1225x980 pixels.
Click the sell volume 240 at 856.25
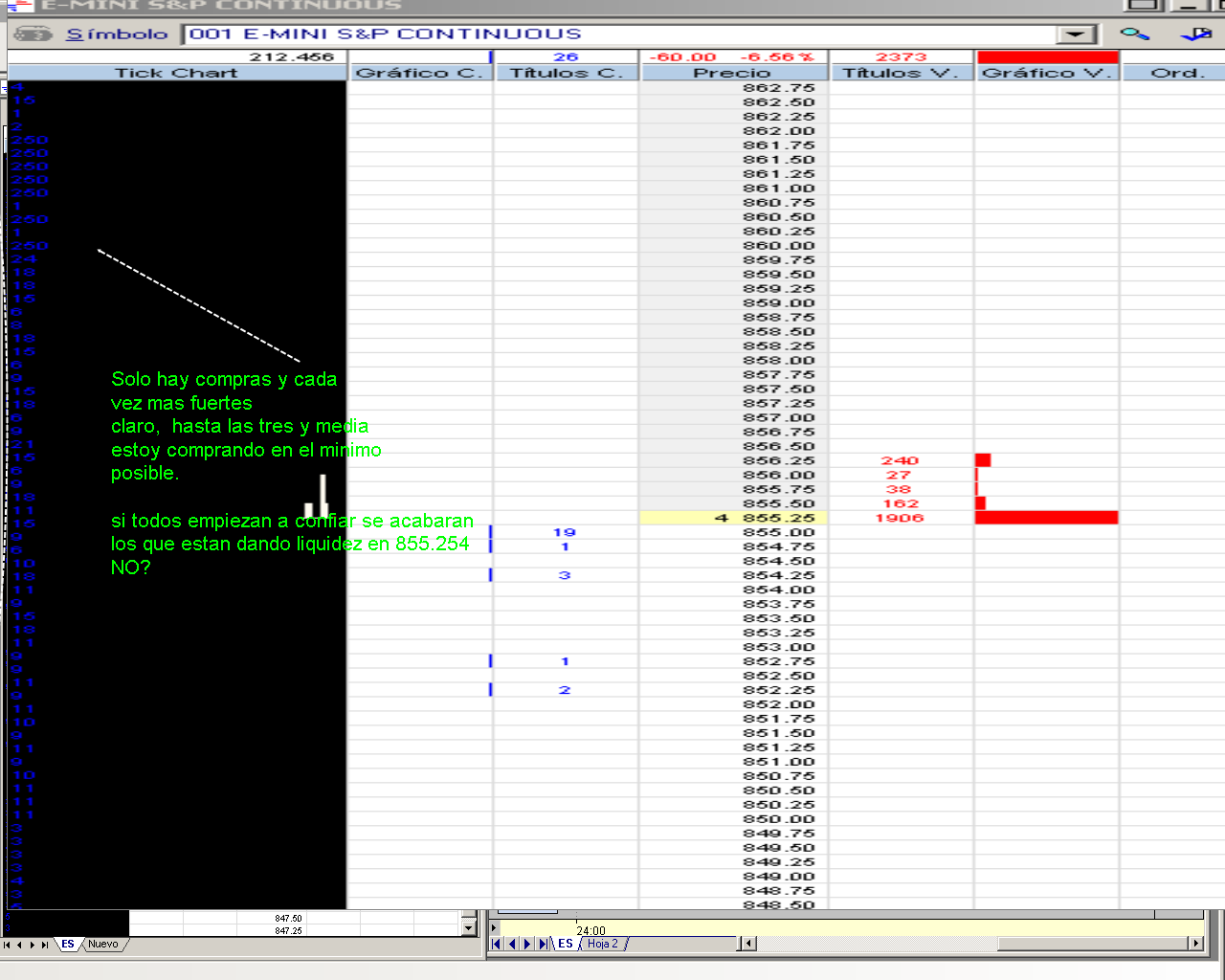pyautogui.click(x=900, y=460)
